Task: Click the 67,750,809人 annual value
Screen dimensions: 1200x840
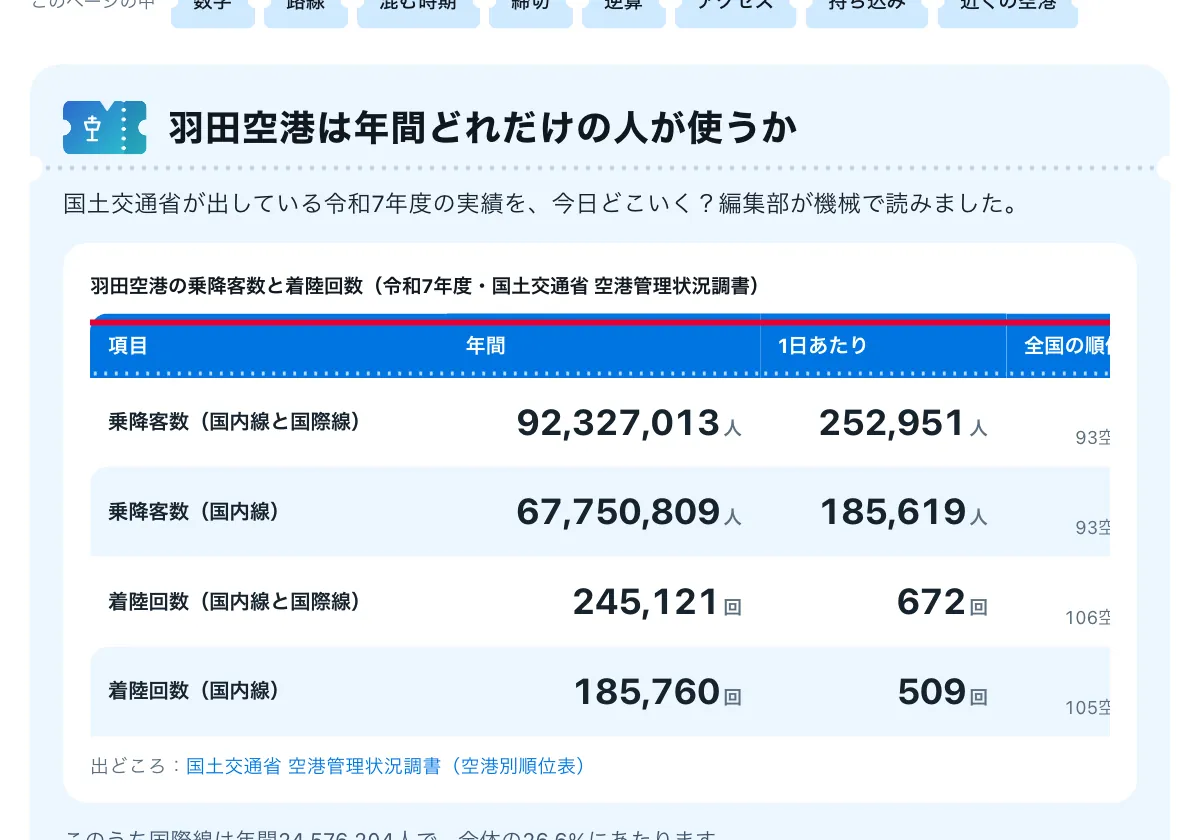Action: pos(629,512)
